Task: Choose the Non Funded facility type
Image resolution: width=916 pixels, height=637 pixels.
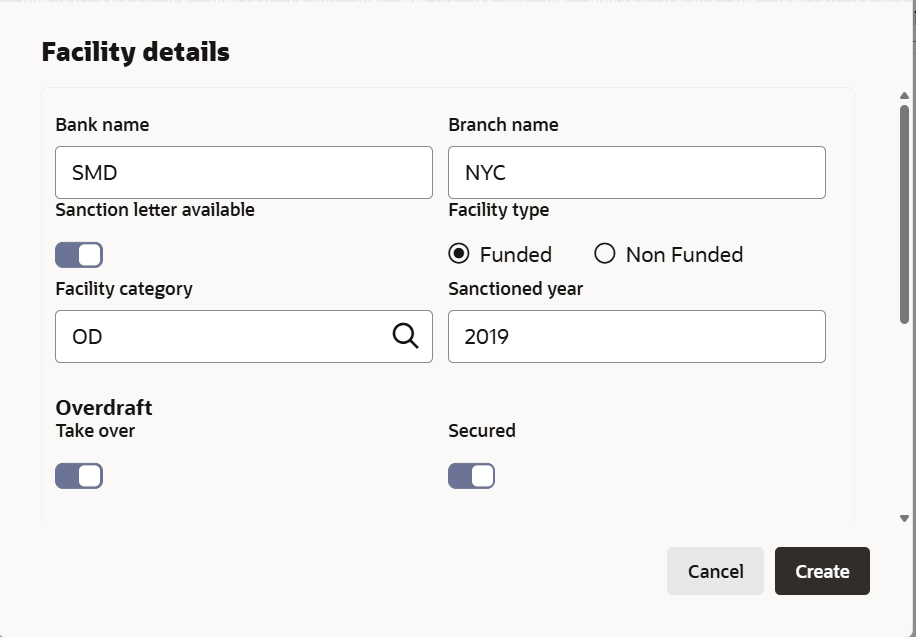Action: click(604, 254)
